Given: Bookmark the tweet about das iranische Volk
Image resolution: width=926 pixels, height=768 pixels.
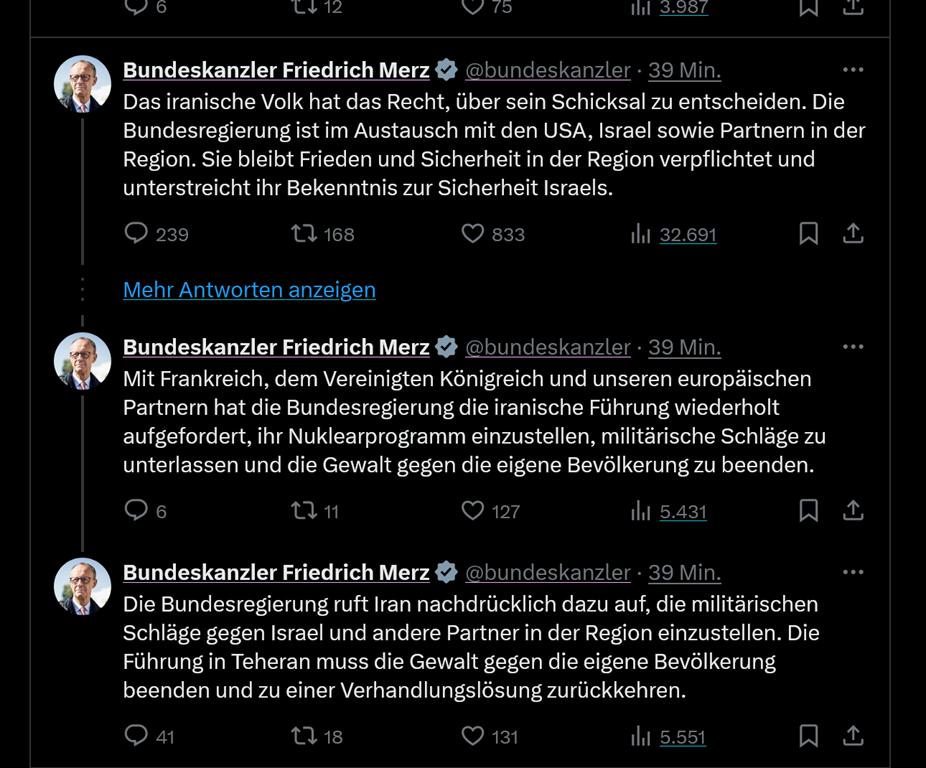Looking at the screenshot, I should click(x=808, y=233).
